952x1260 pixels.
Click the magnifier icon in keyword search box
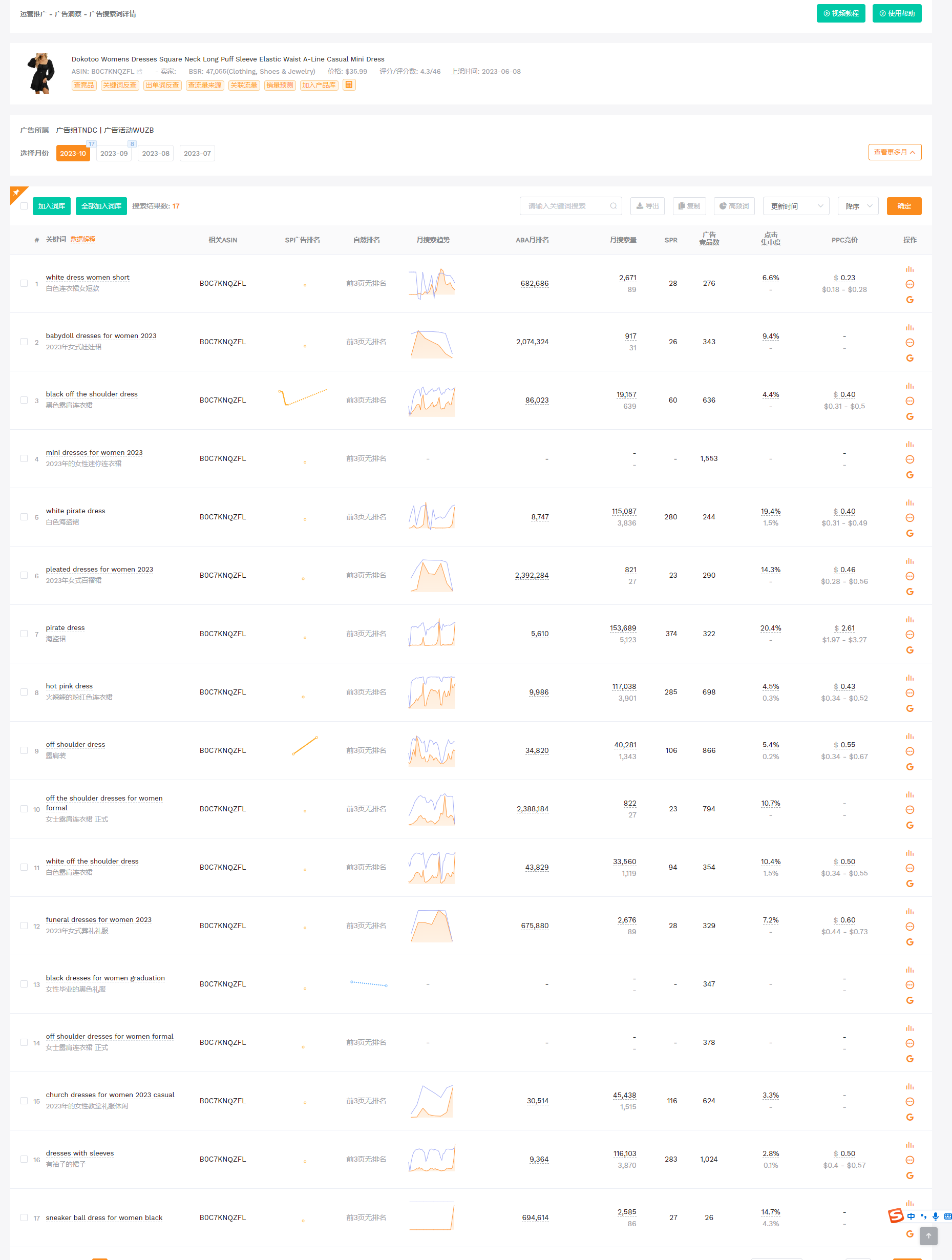pos(613,206)
